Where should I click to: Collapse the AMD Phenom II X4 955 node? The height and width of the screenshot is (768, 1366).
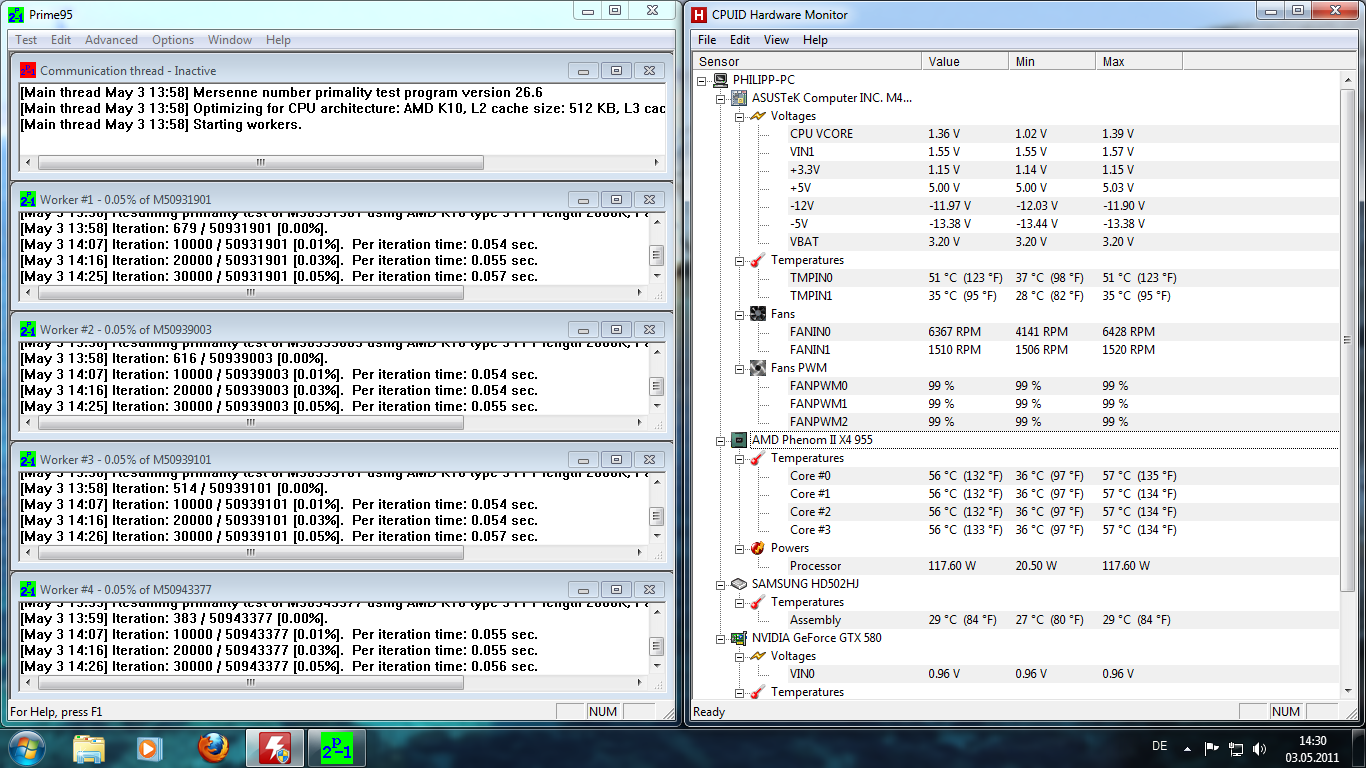pos(721,440)
